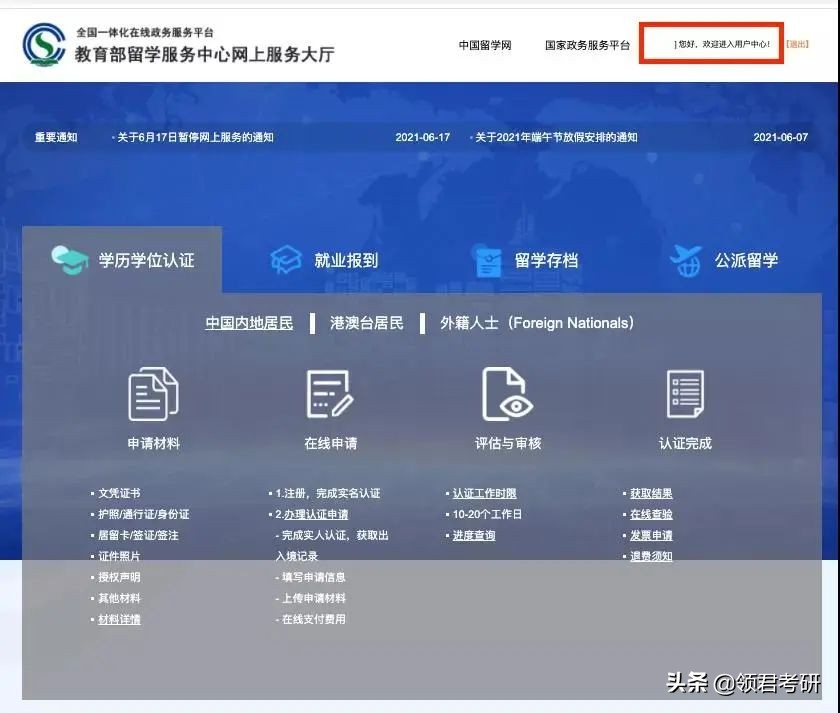The image size is (840, 713).
Task: Go to 国家政务服务平台
Action: [586, 44]
